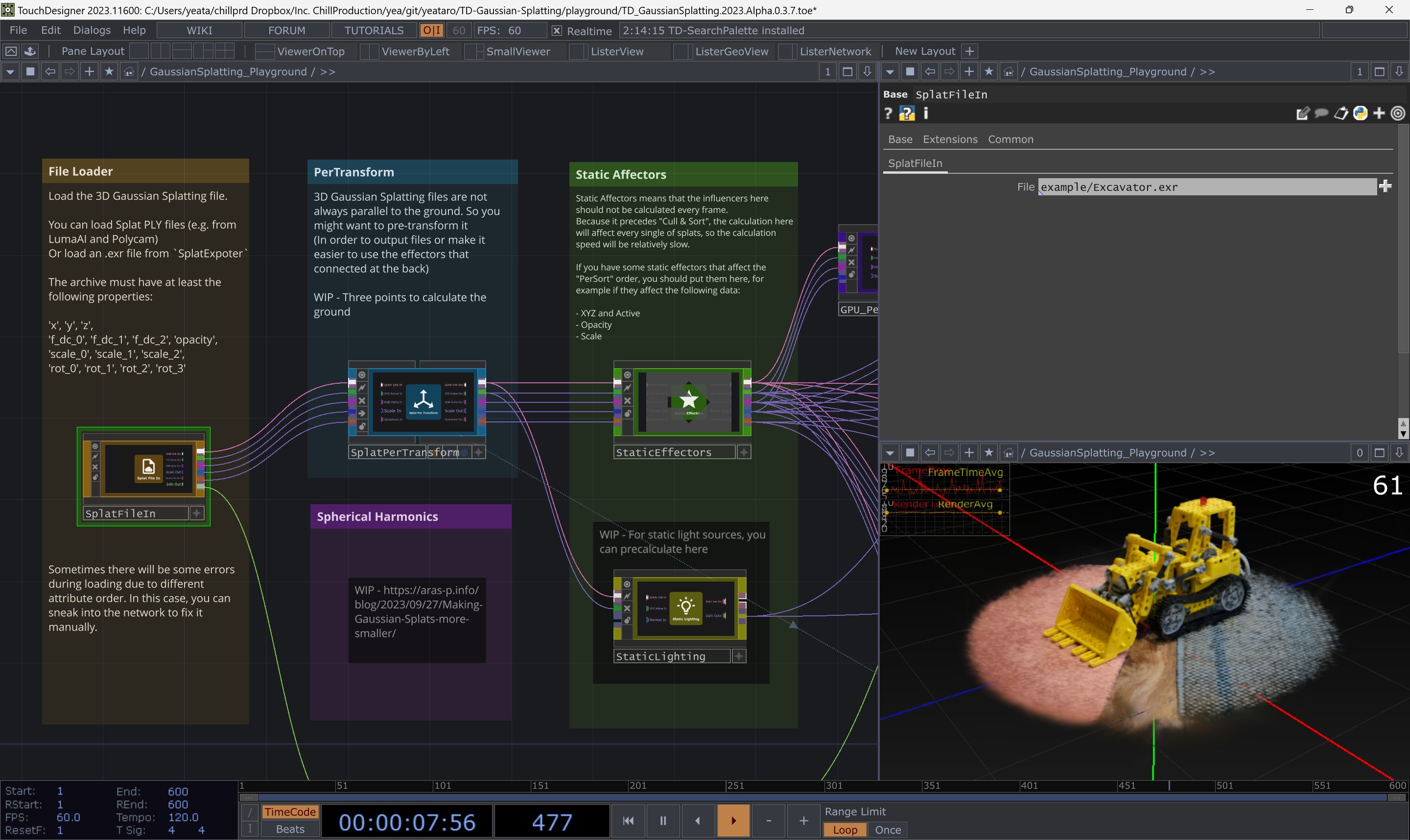Open the TUTORIALS link button
Screen dimensions: 1410x840
(x=374, y=30)
